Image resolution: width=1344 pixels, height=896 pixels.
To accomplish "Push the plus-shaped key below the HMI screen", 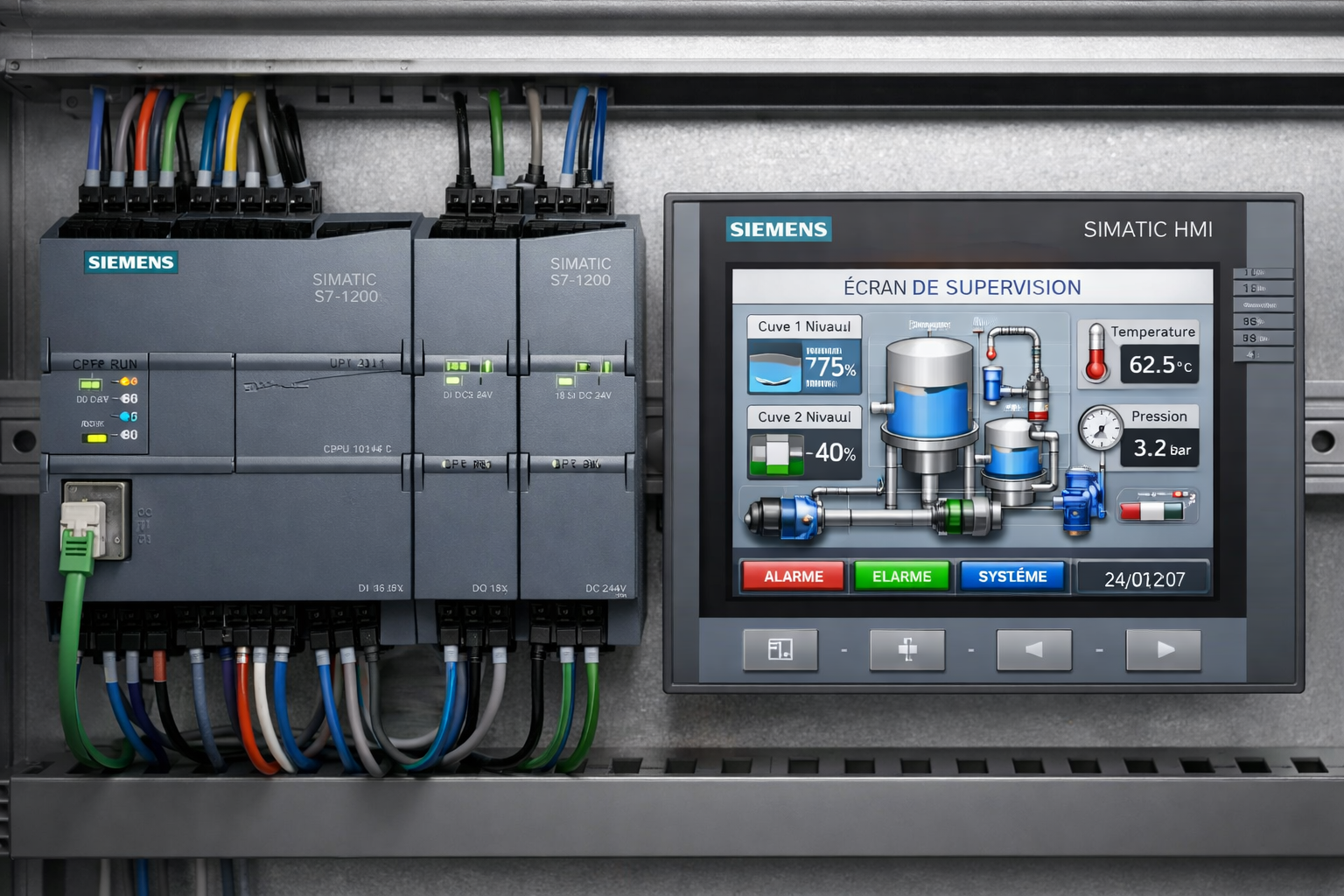I will tap(907, 649).
